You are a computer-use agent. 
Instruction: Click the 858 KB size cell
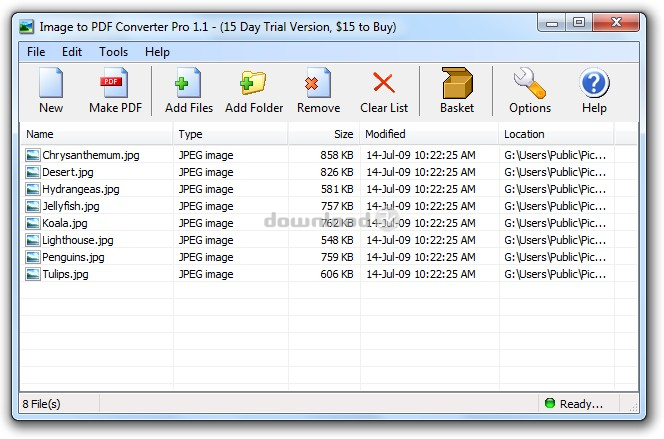tap(337, 155)
